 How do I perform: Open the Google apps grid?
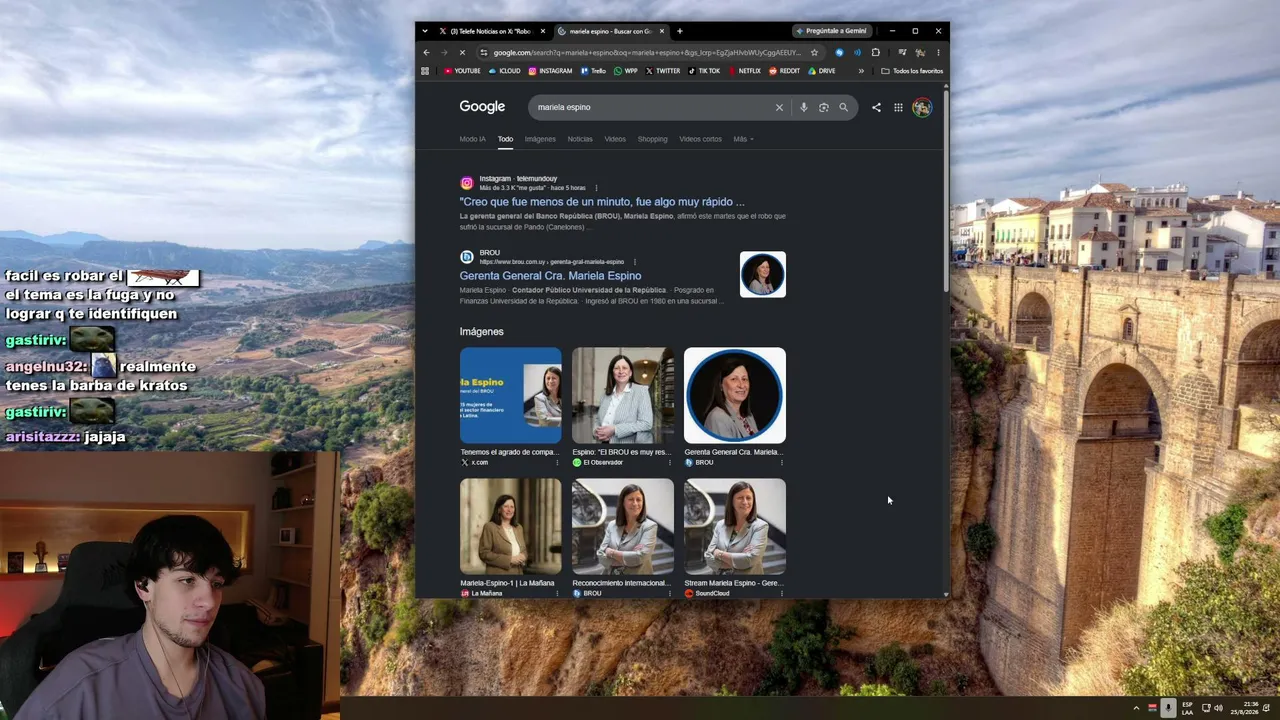[x=898, y=107]
